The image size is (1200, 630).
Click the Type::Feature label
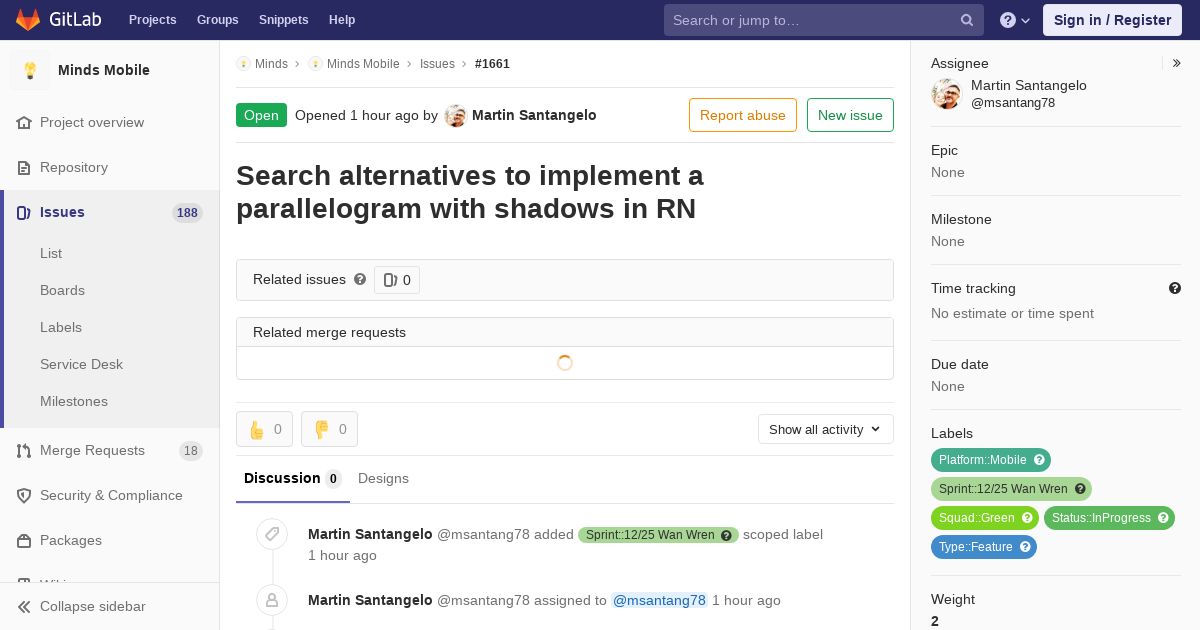pos(976,547)
